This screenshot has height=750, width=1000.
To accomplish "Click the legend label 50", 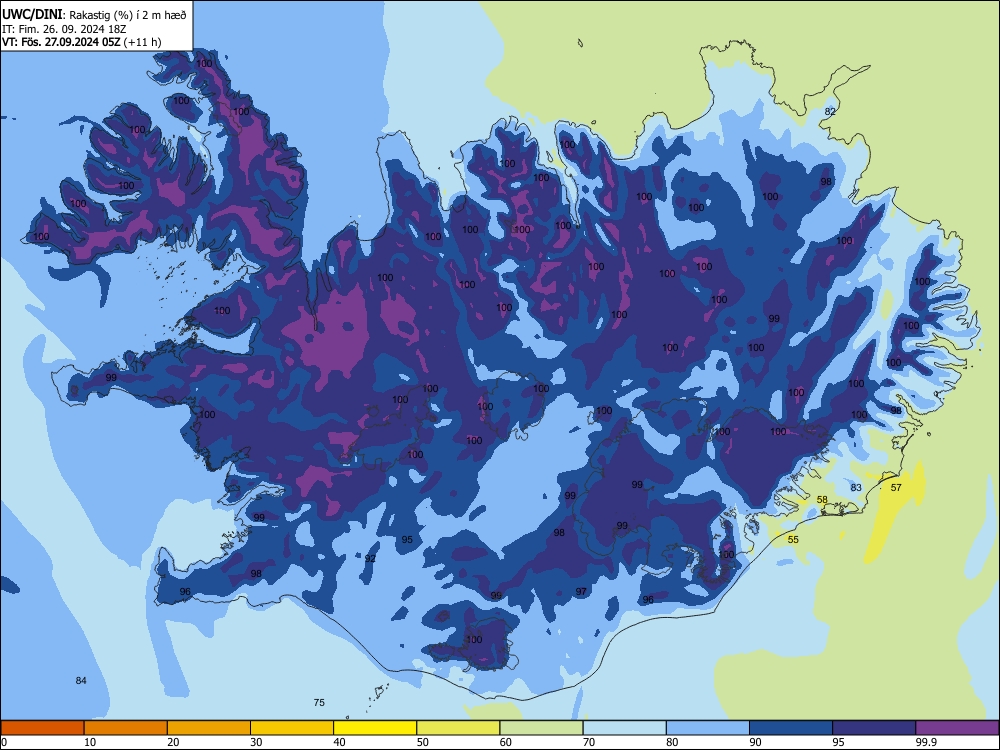I will coord(422,742).
